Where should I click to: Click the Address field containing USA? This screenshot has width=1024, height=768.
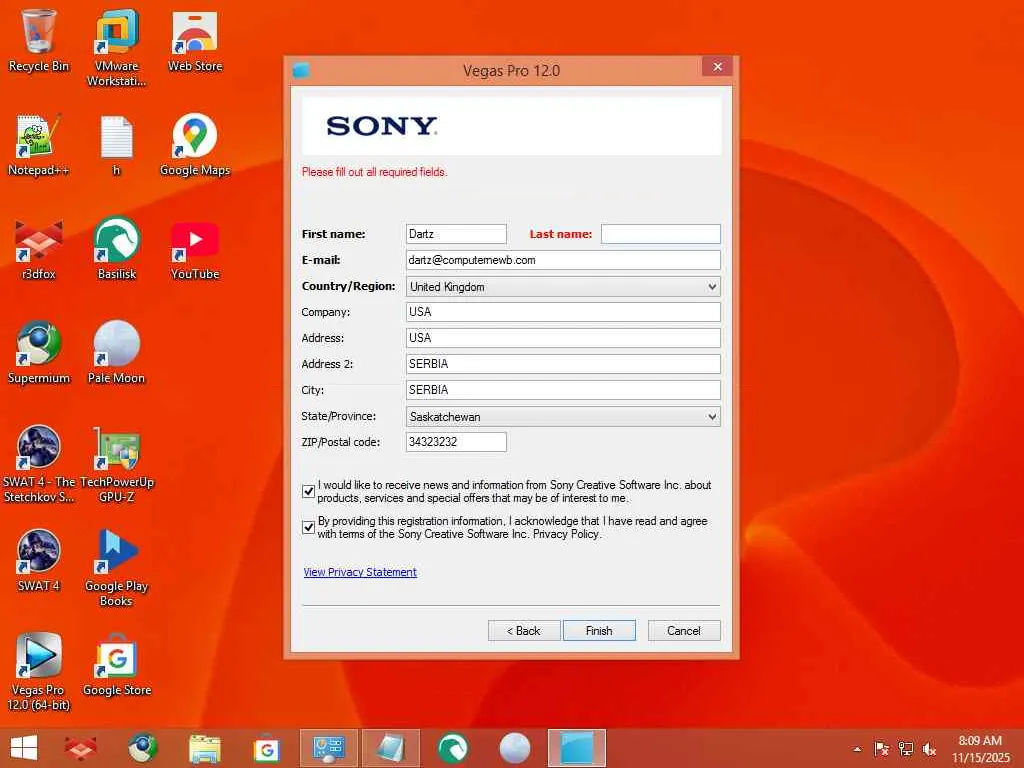coord(563,338)
